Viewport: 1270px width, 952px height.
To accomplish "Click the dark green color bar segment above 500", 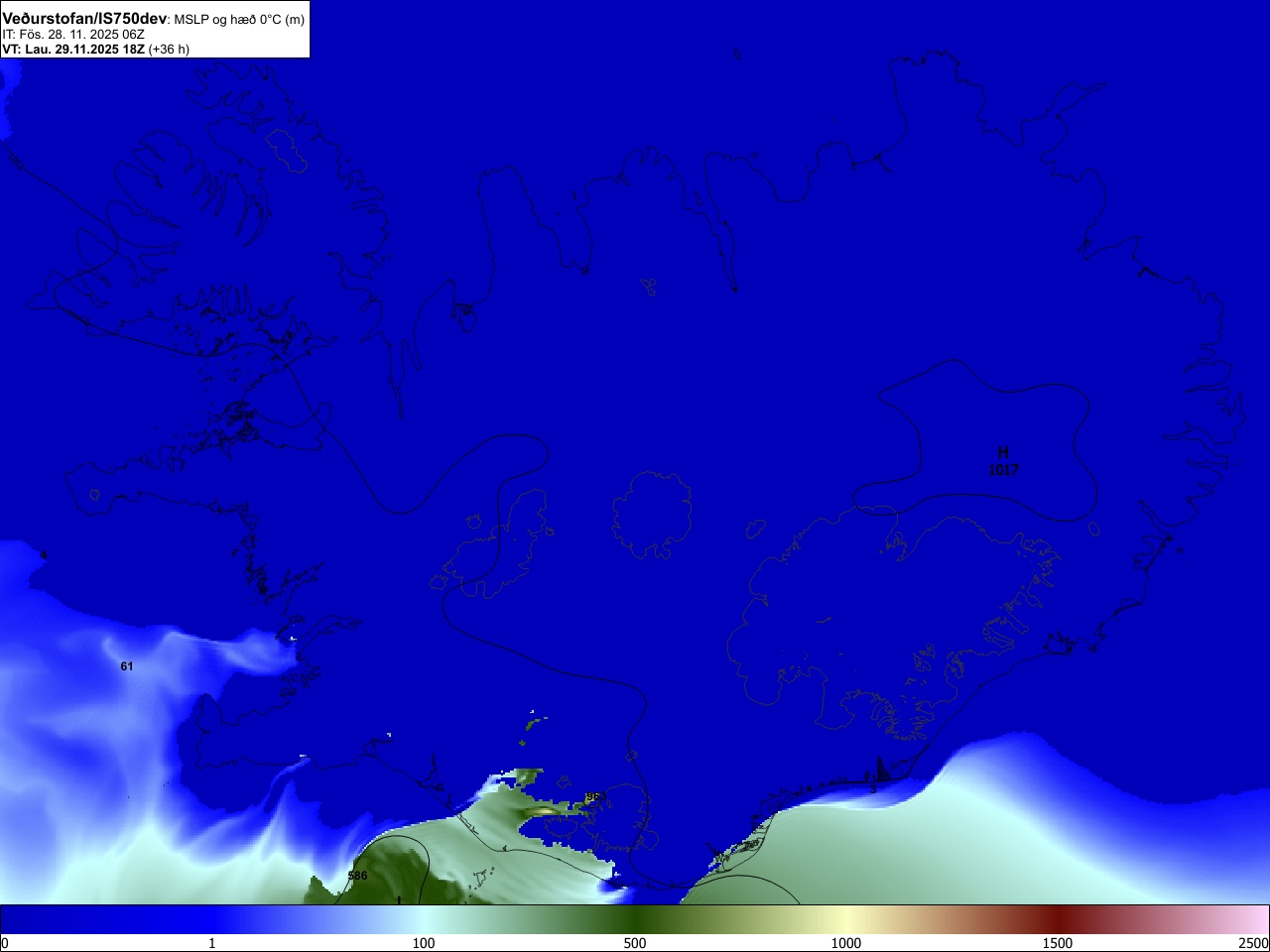I will click(x=635, y=919).
